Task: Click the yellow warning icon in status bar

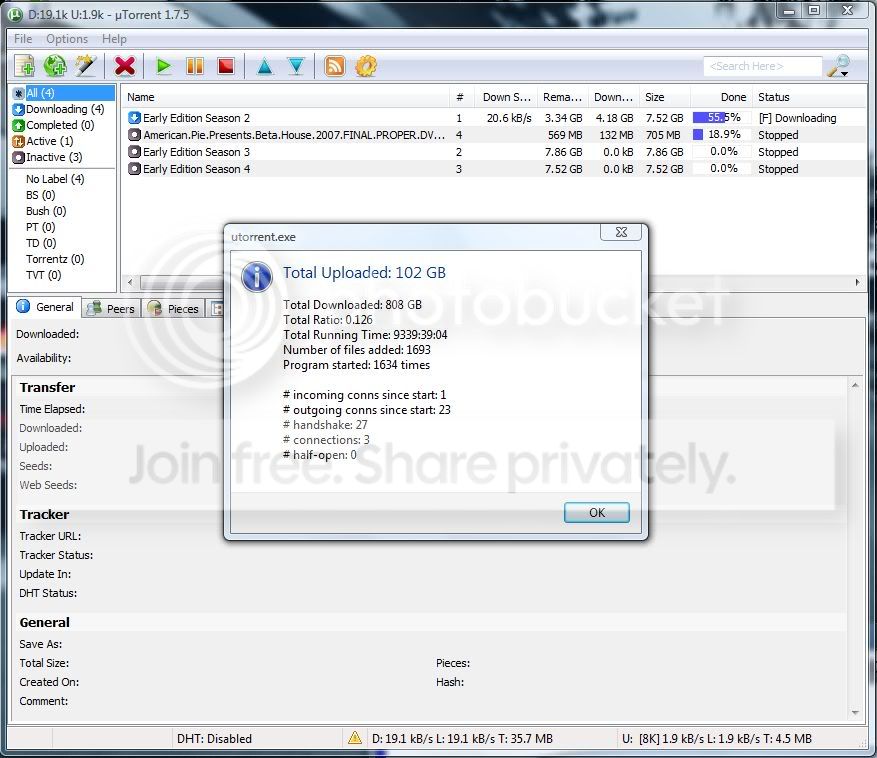Action: (355, 738)
